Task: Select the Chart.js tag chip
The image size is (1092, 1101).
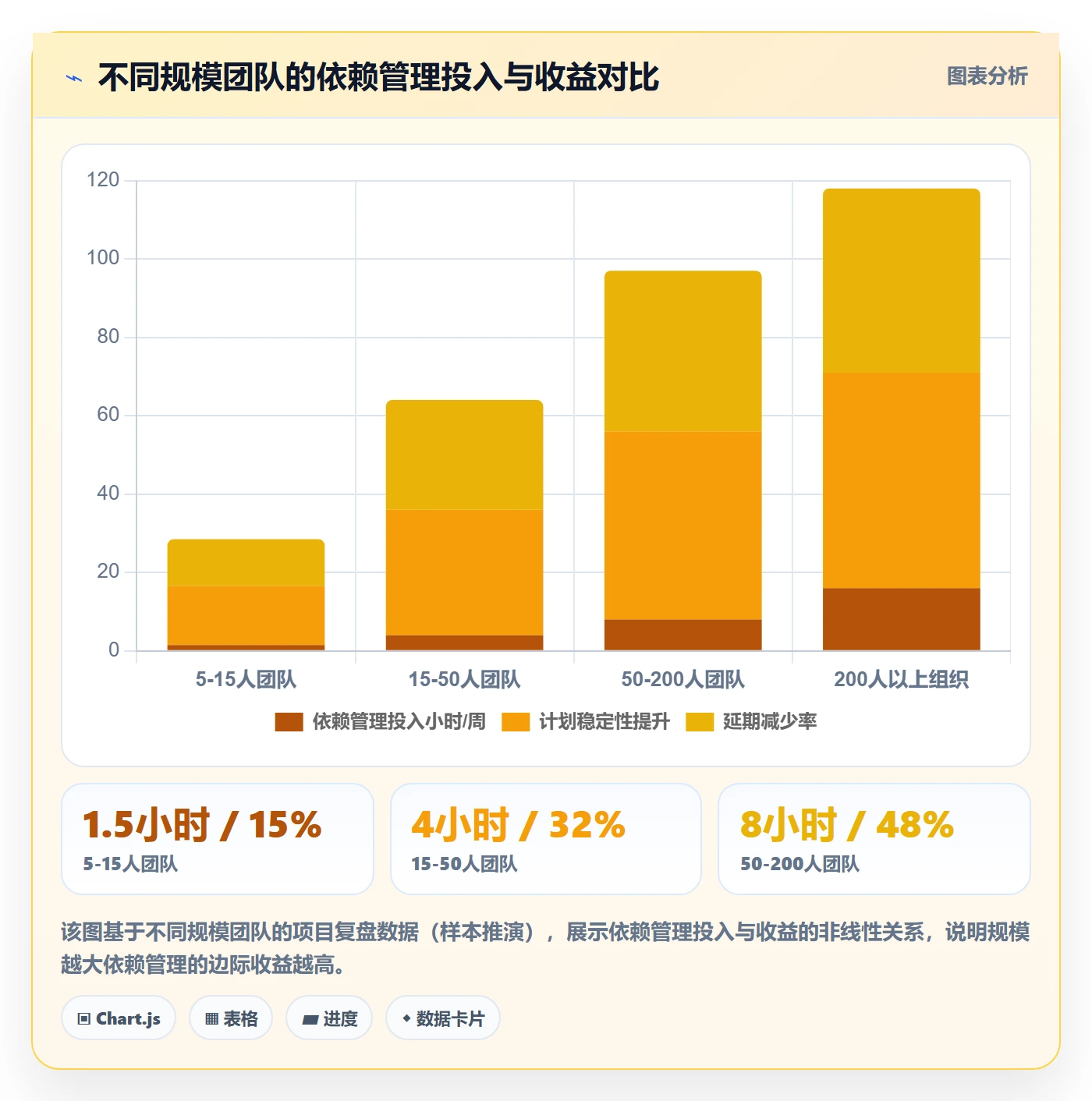Action: [119, 1018]
